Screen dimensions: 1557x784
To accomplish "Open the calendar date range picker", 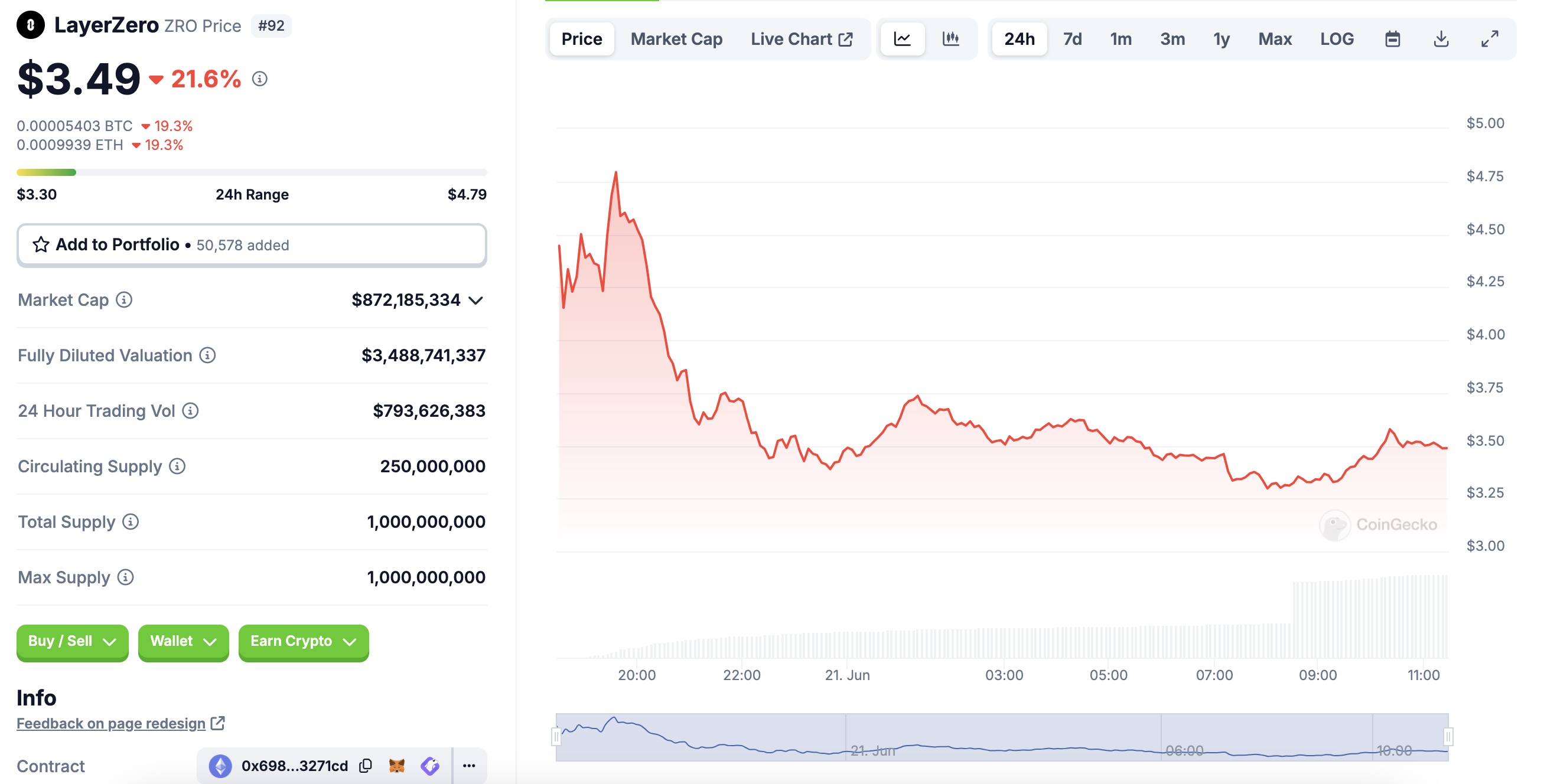I will point(1393,40).
